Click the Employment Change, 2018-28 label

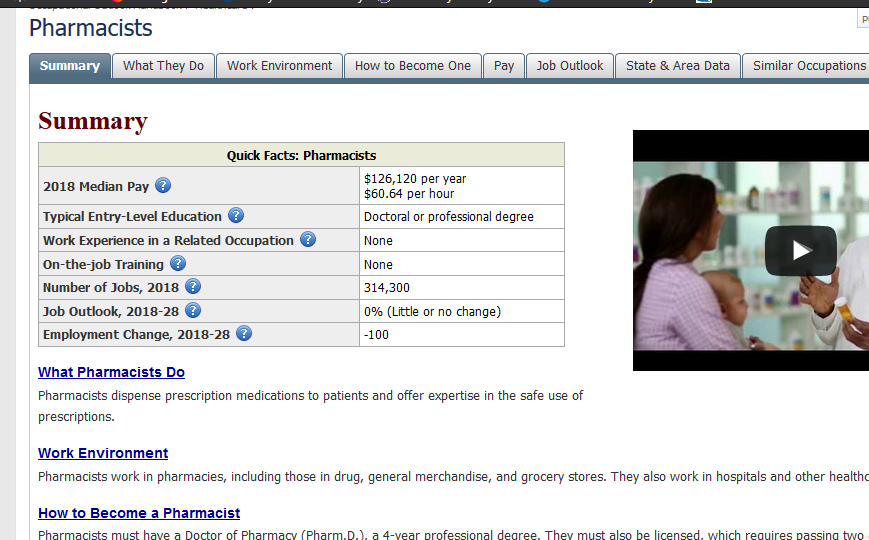click(136, 335)
